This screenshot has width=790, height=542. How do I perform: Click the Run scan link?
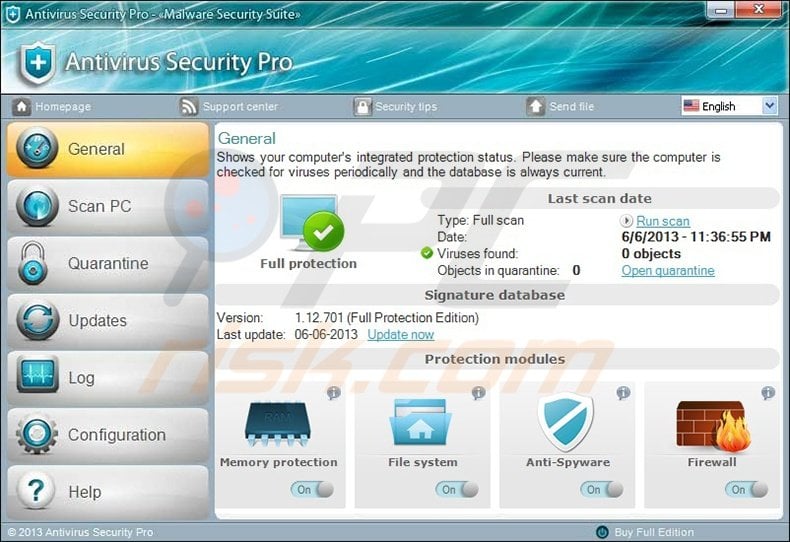663,221
